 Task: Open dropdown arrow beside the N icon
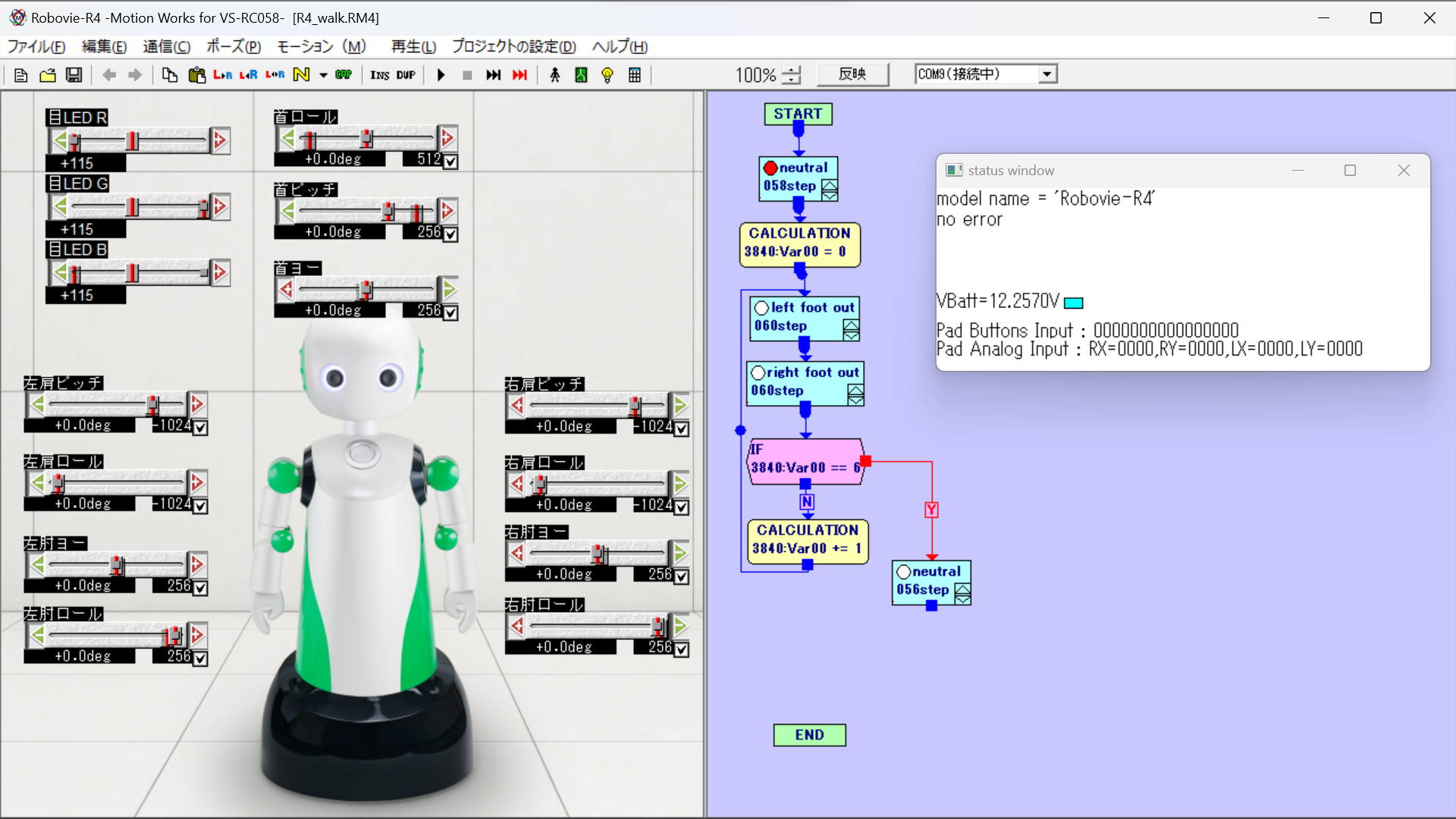[x=323, y=75]
